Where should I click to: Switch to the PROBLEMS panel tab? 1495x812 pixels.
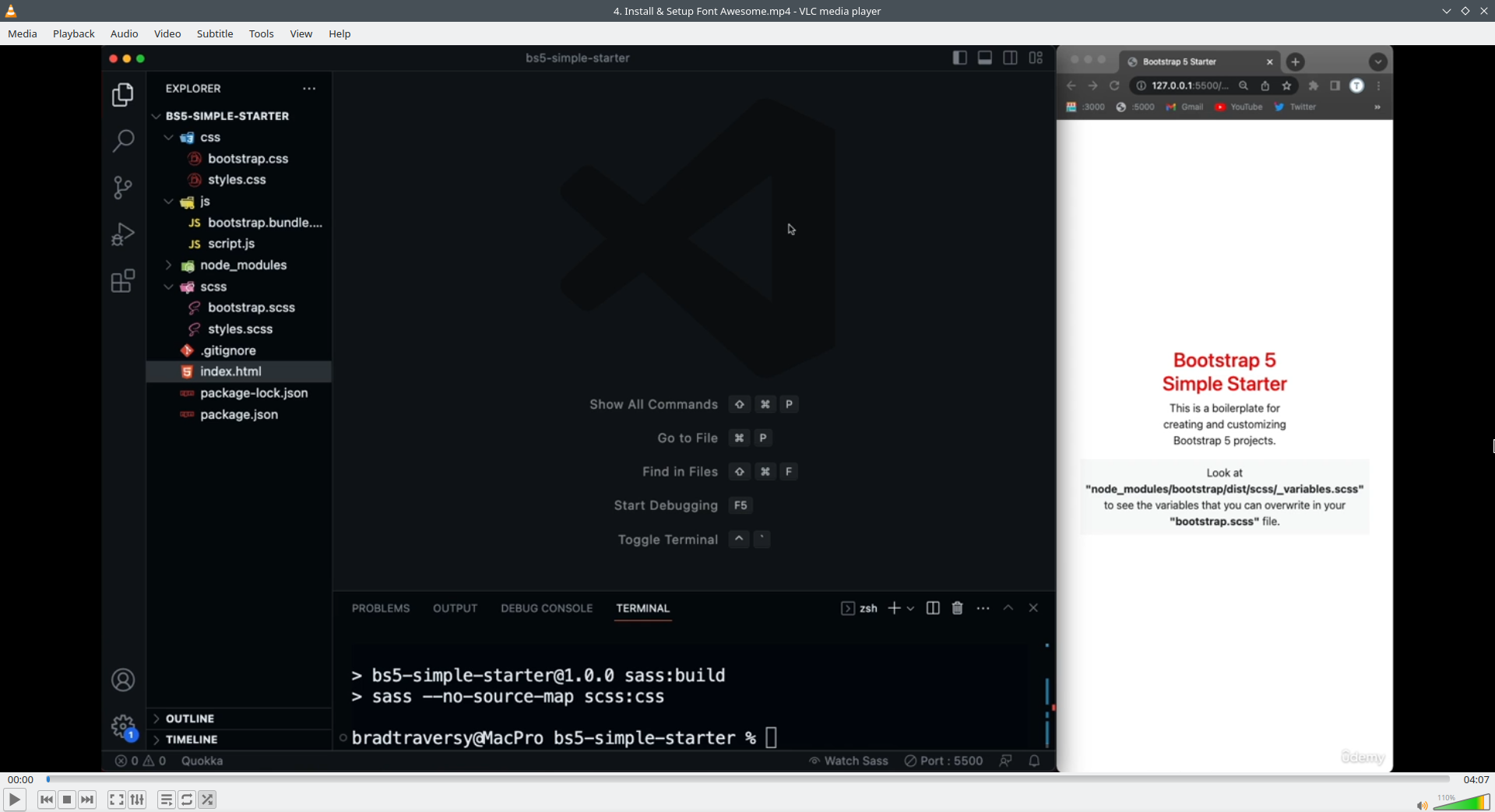[381, 608]
